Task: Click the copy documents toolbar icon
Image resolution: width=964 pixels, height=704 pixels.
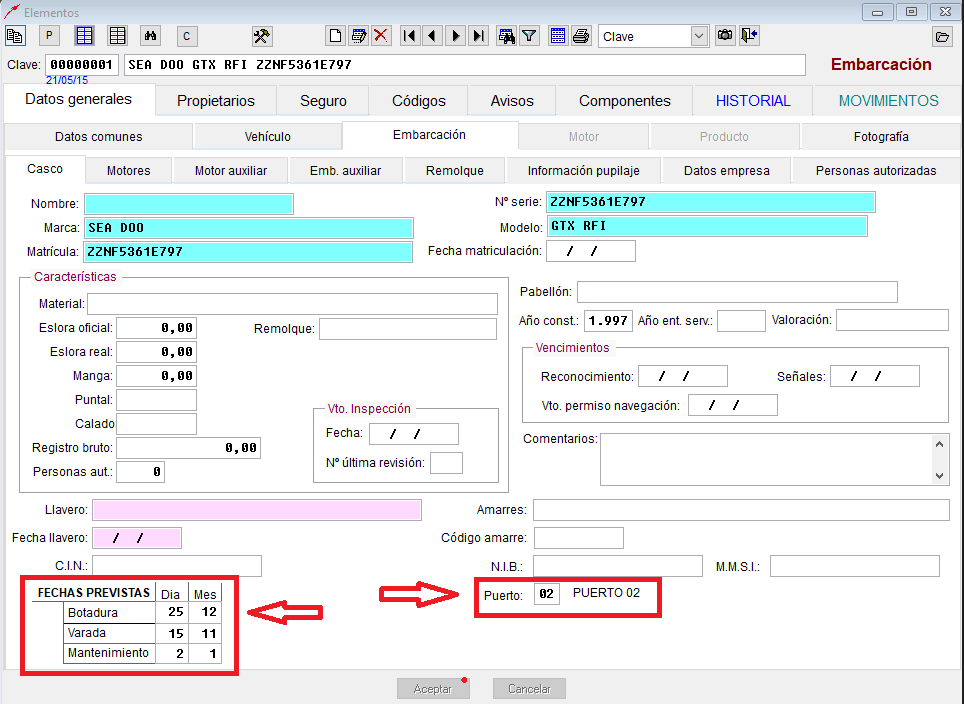Action: point(15,36)
